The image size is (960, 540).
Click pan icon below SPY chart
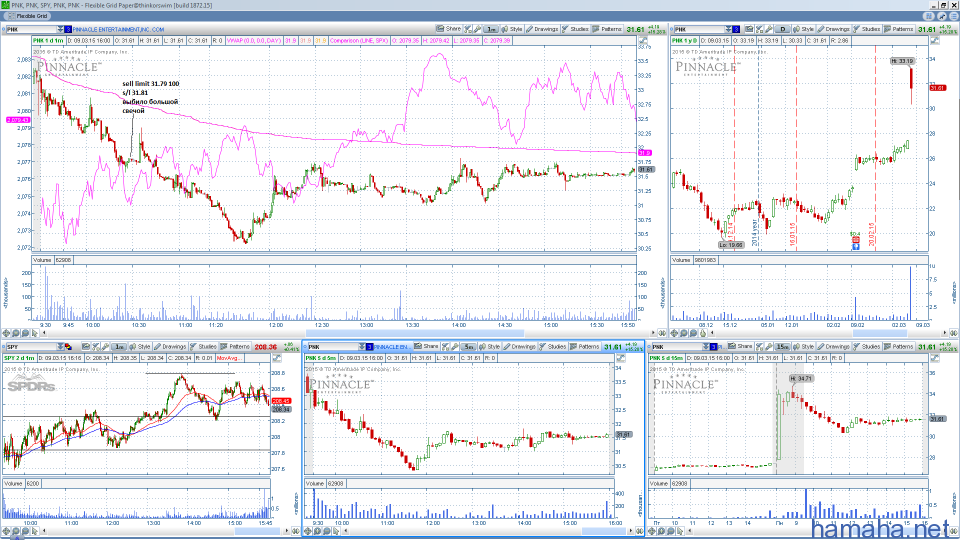coord(7,531)
